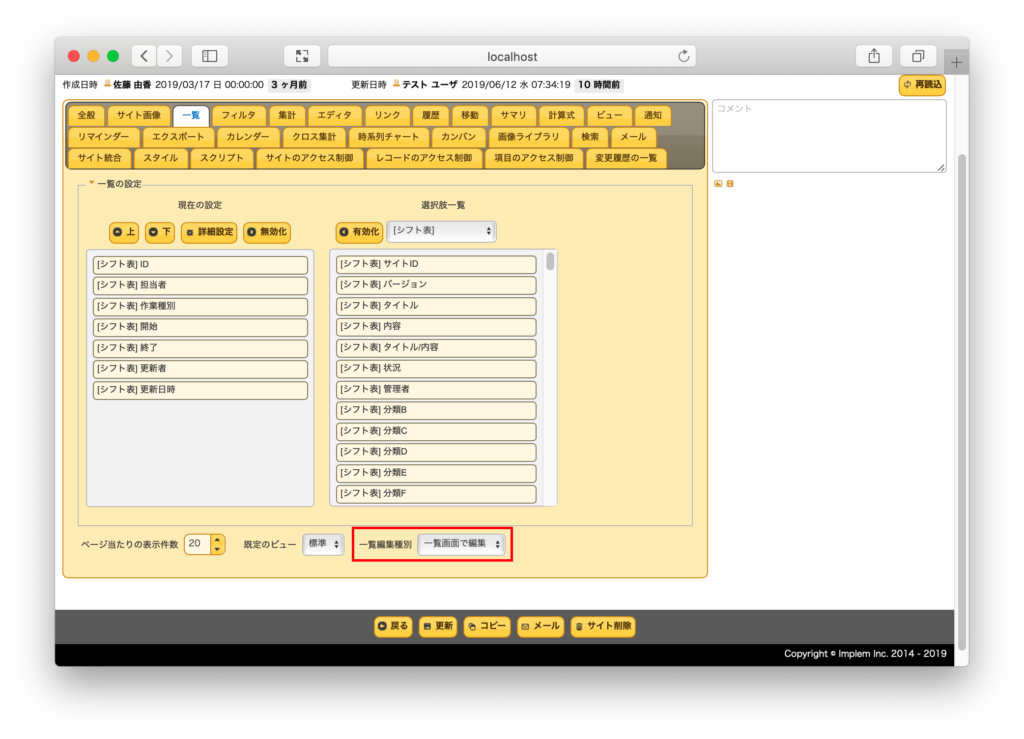1024x739 pixels.
Task: Move selected column up with 上 button
Action: (x=124, y=232)
